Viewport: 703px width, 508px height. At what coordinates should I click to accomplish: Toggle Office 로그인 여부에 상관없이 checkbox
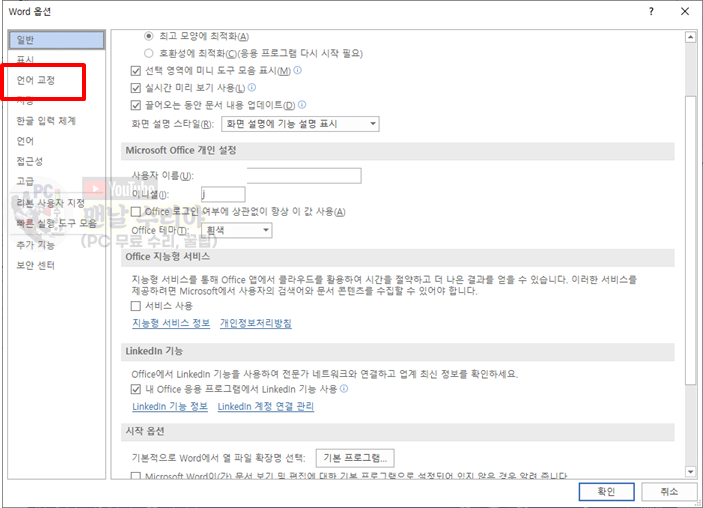point(136,212)
